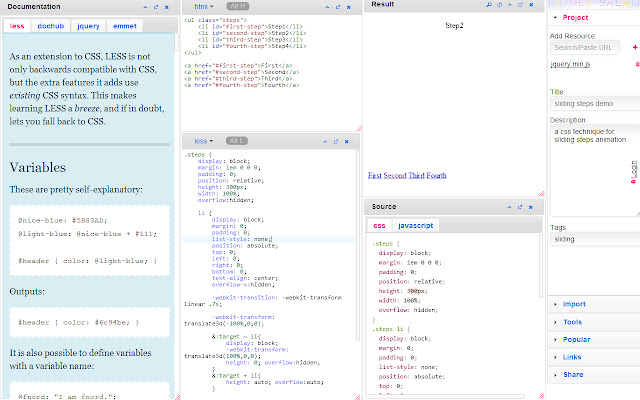640x400 pixels.
Task: Open the less preprocessor dropdown
Action: [204, 142]
